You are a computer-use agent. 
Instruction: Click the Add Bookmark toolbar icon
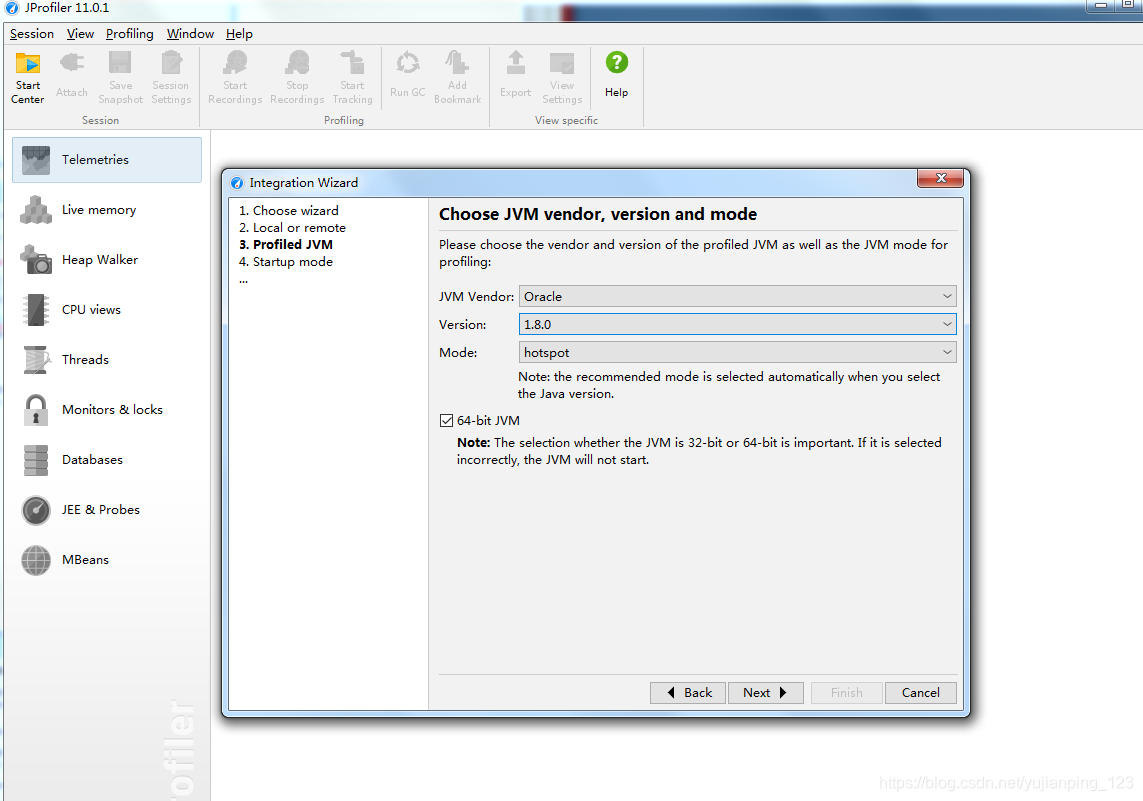(x=457, y=63)
